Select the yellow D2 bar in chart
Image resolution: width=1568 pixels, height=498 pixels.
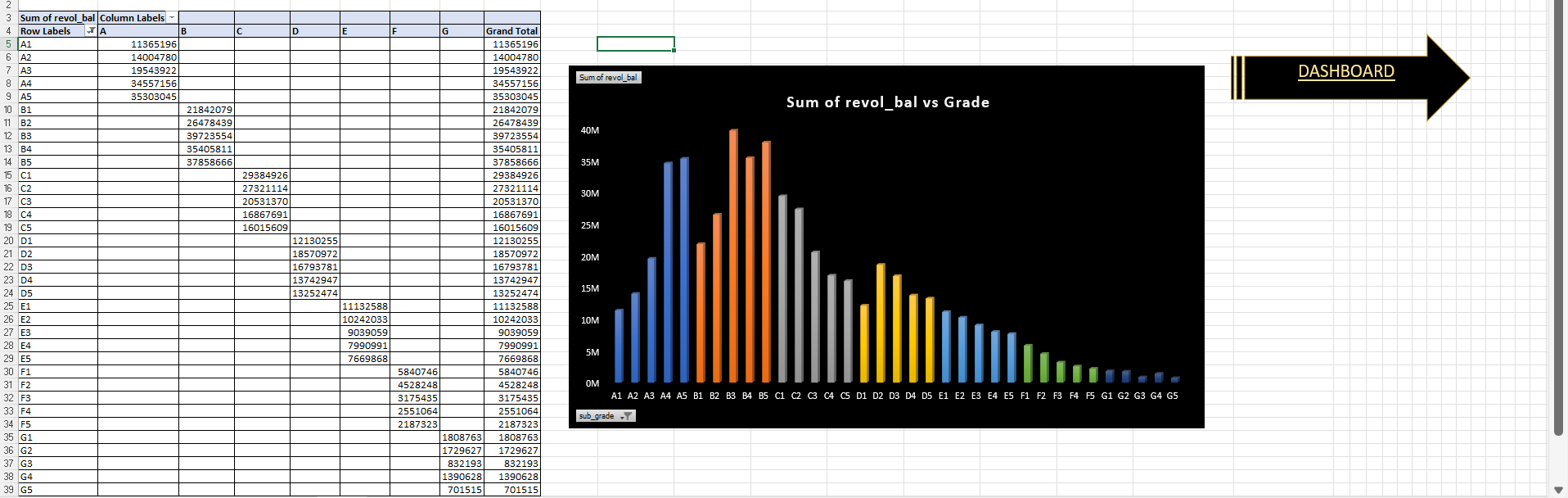point(881,323)
